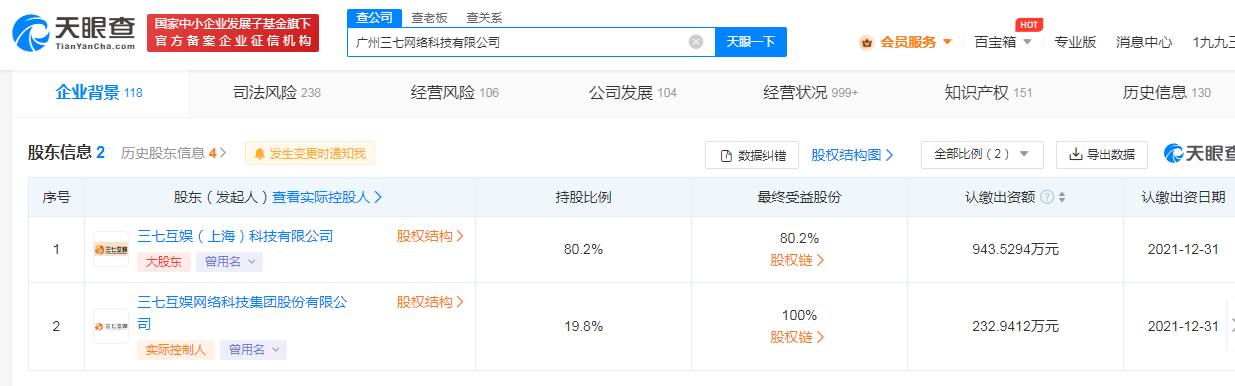Image resolution: width=1235 pixels, height=386 pixels.
Task: Click the VIP crown icon
Action: coord(867,42)
